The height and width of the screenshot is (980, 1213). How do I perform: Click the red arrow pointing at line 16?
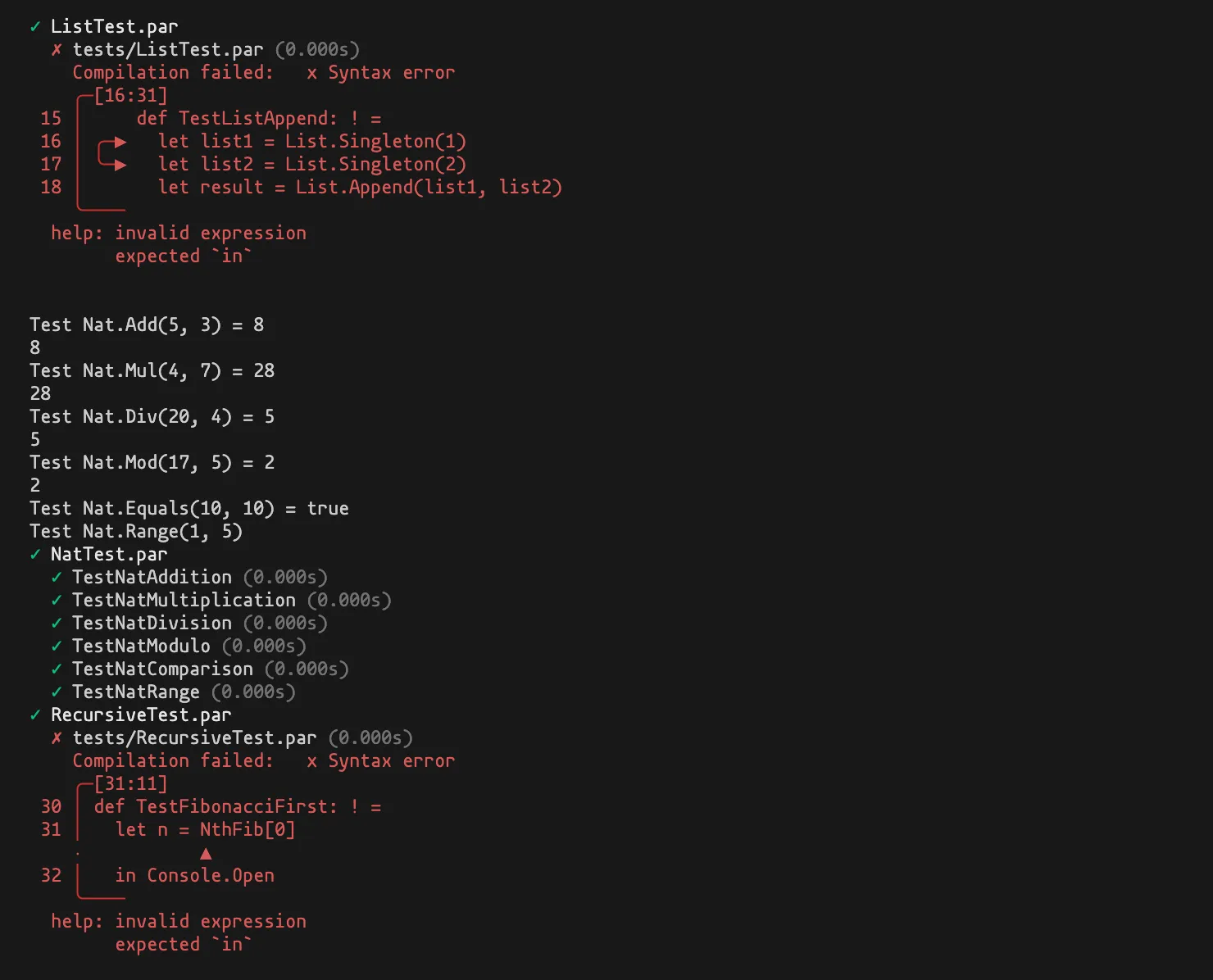point(120,143)
